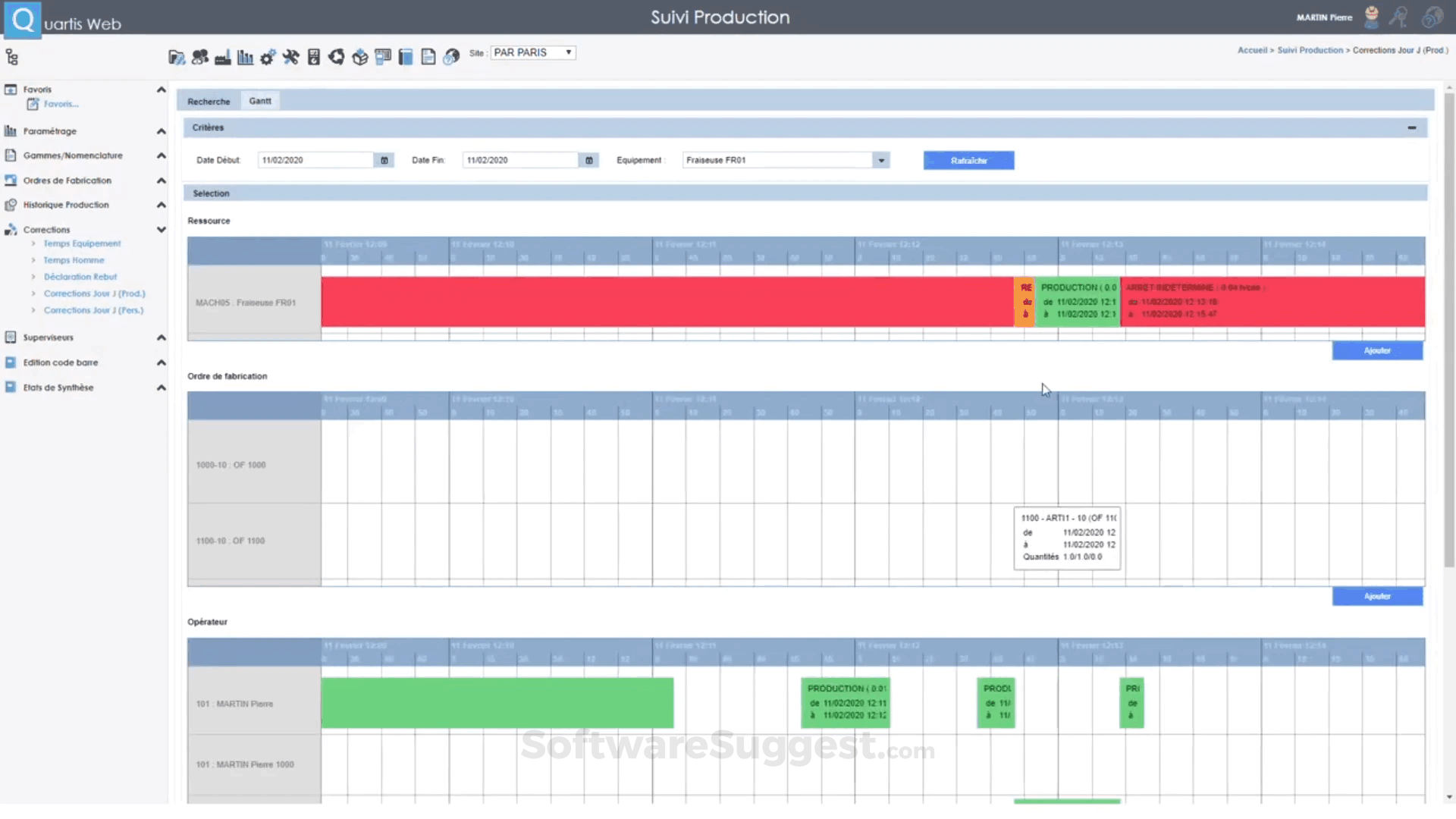Viewport: 1456px width, 819px height.
Task: Open the Date Début calendar picker
Action: click(384, 160)
